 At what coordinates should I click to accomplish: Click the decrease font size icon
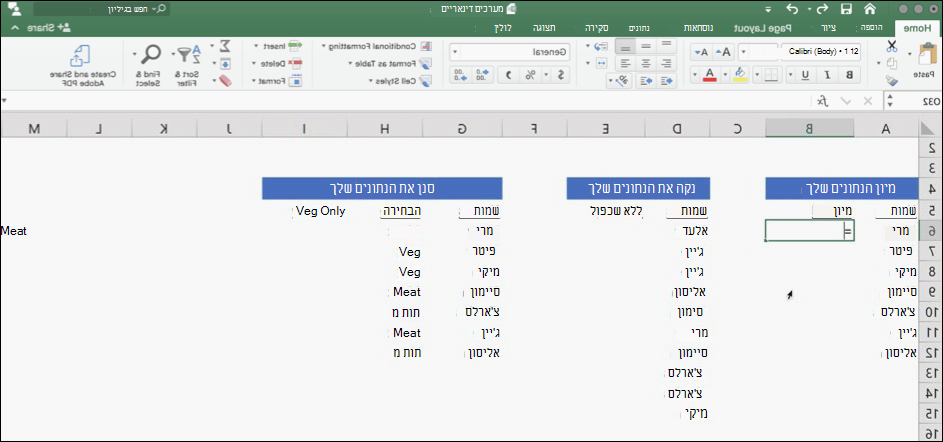[x=702, y=52]
